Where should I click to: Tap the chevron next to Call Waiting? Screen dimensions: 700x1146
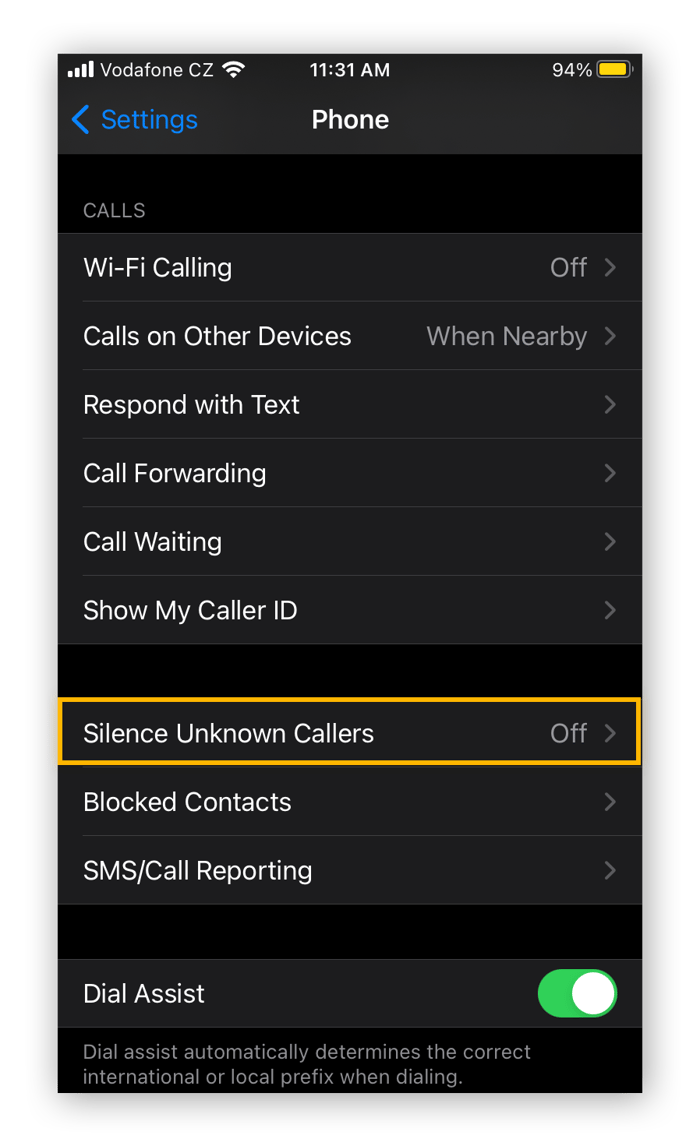pyautogui.click(x=611, y=541)
